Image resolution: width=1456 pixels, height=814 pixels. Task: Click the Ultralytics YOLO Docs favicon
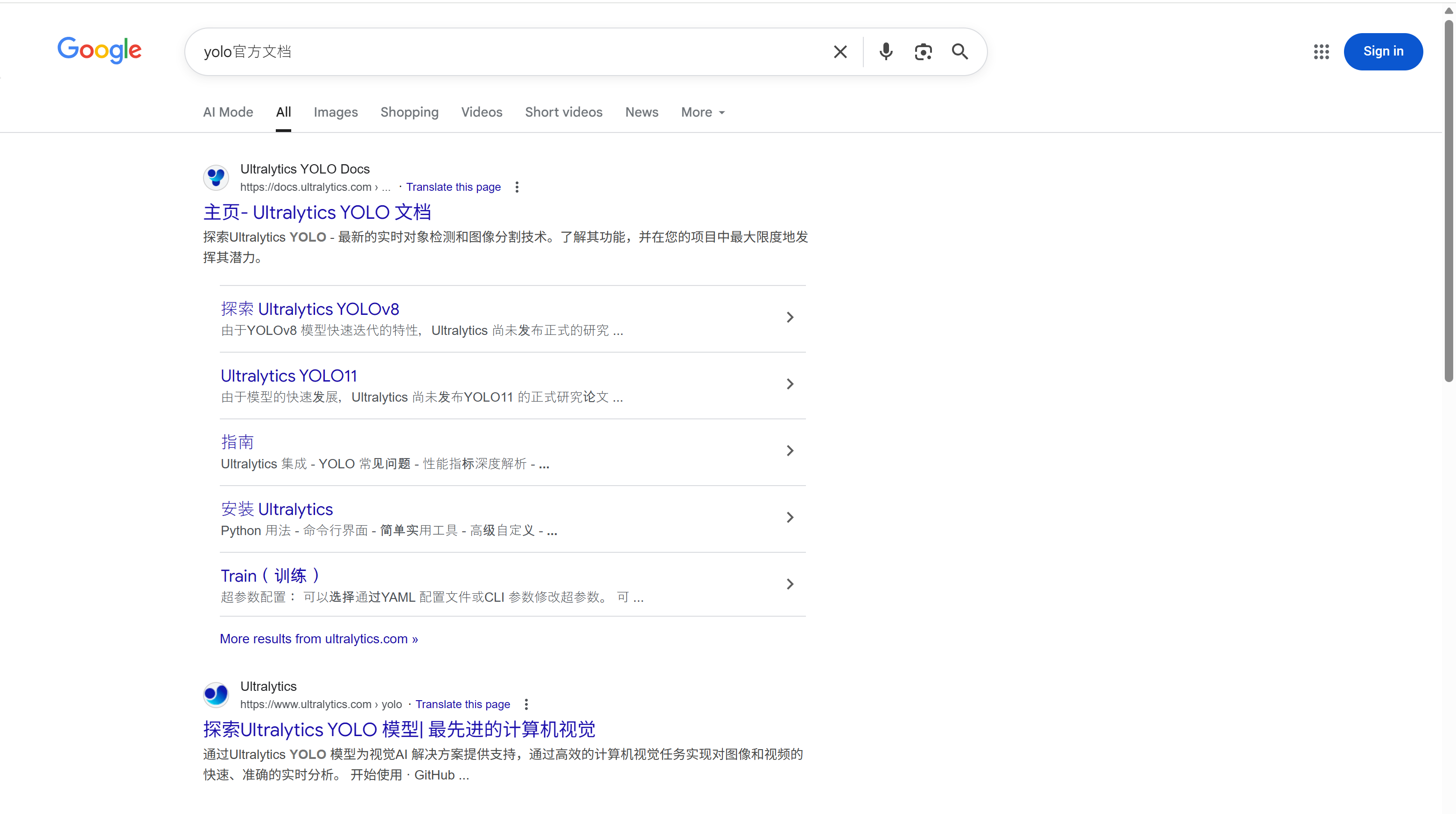click(216, 178)
